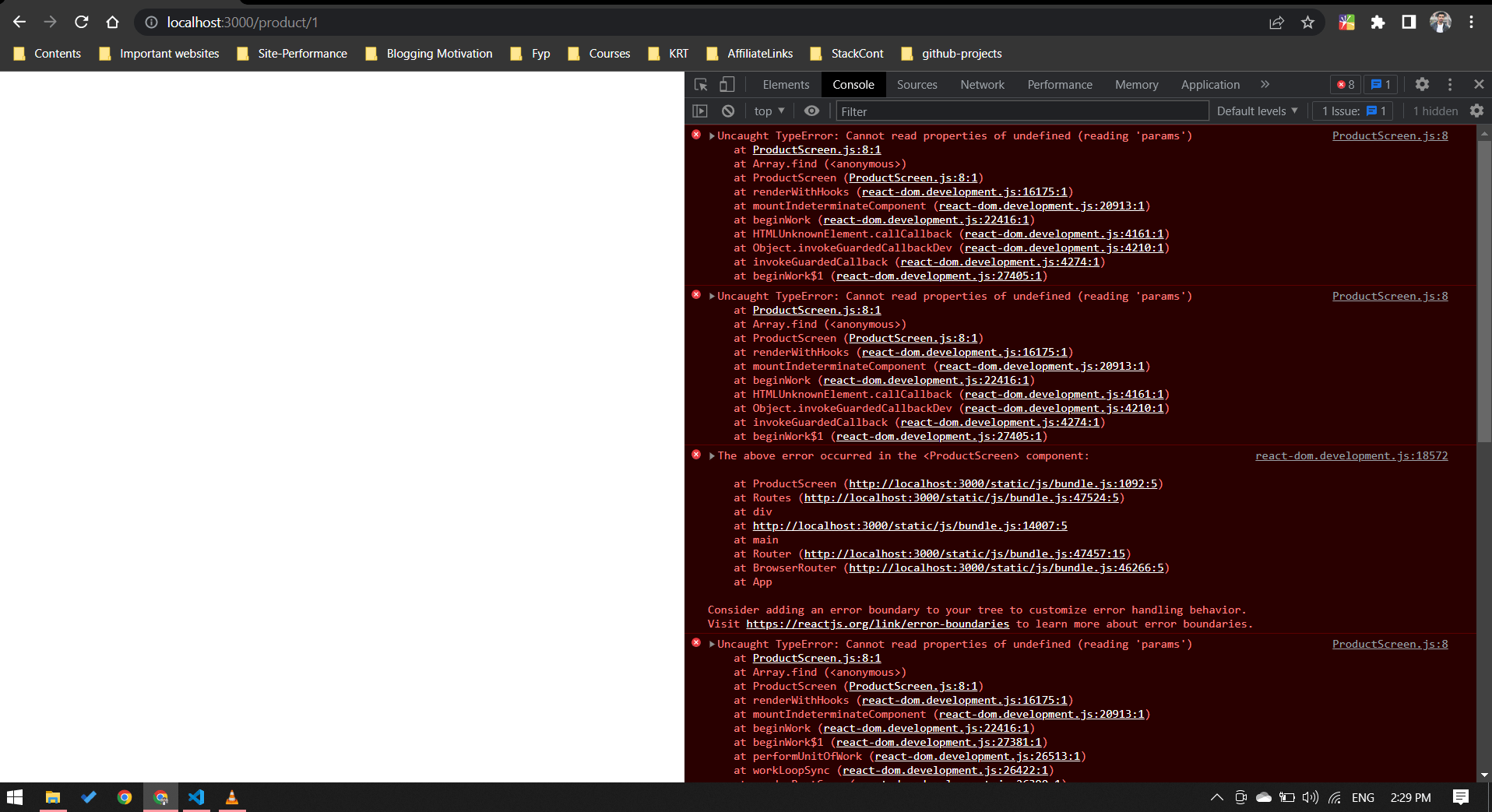The width and height of the screenshot is (1492, 812).
Task: Open the Windows Start menu
Action: point(15,797)
